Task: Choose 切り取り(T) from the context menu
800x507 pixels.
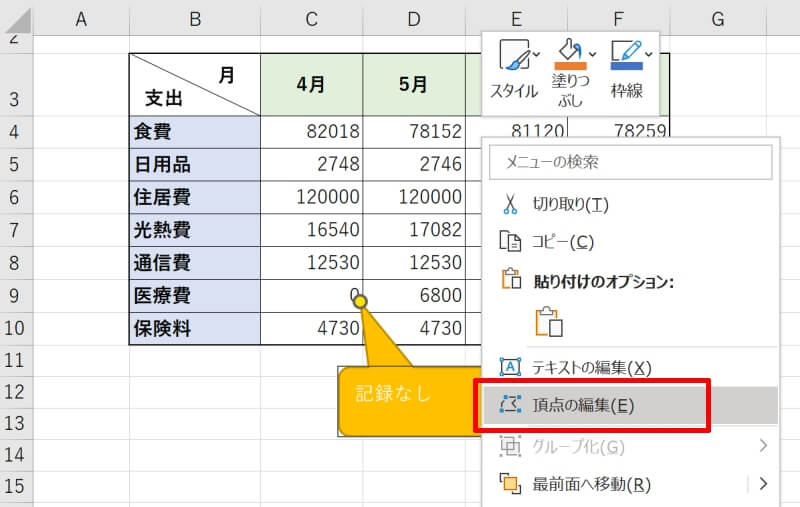Action: point(631,204)
